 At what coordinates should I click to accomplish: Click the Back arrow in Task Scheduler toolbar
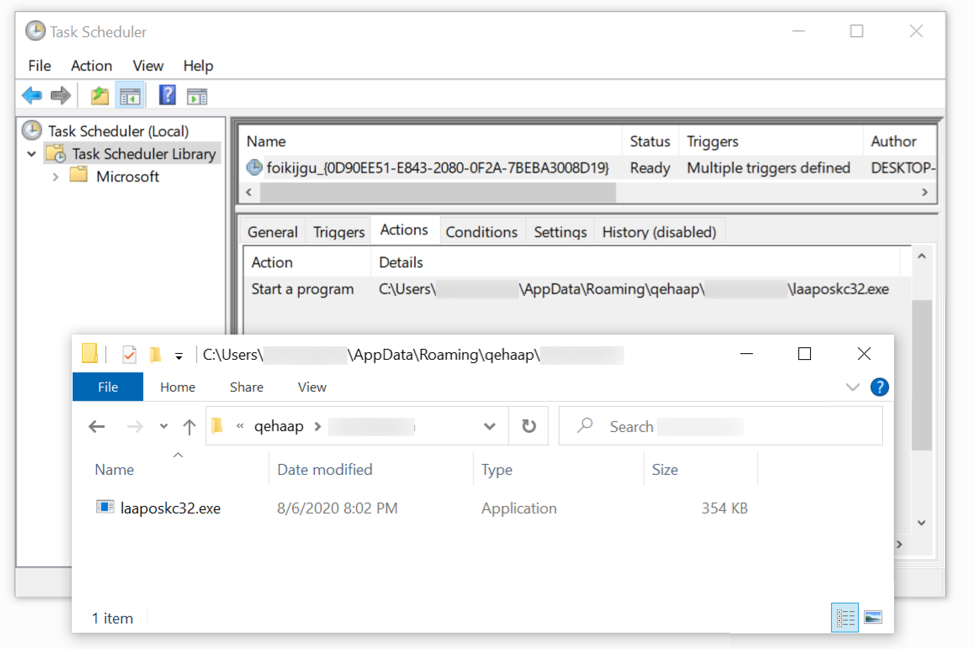pos(32,96)
